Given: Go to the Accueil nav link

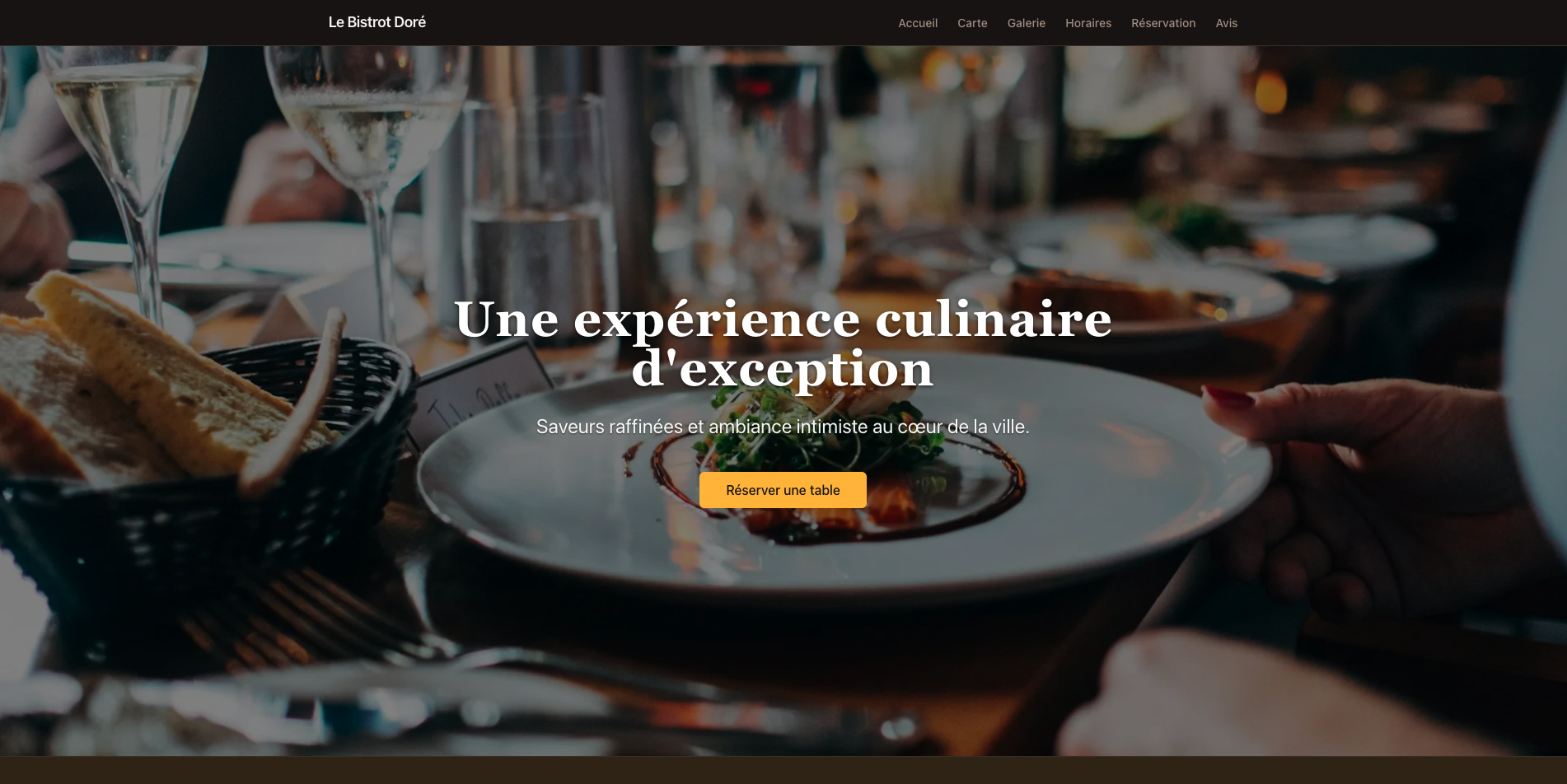Looking at the screenshot, I should coord(918,23).
